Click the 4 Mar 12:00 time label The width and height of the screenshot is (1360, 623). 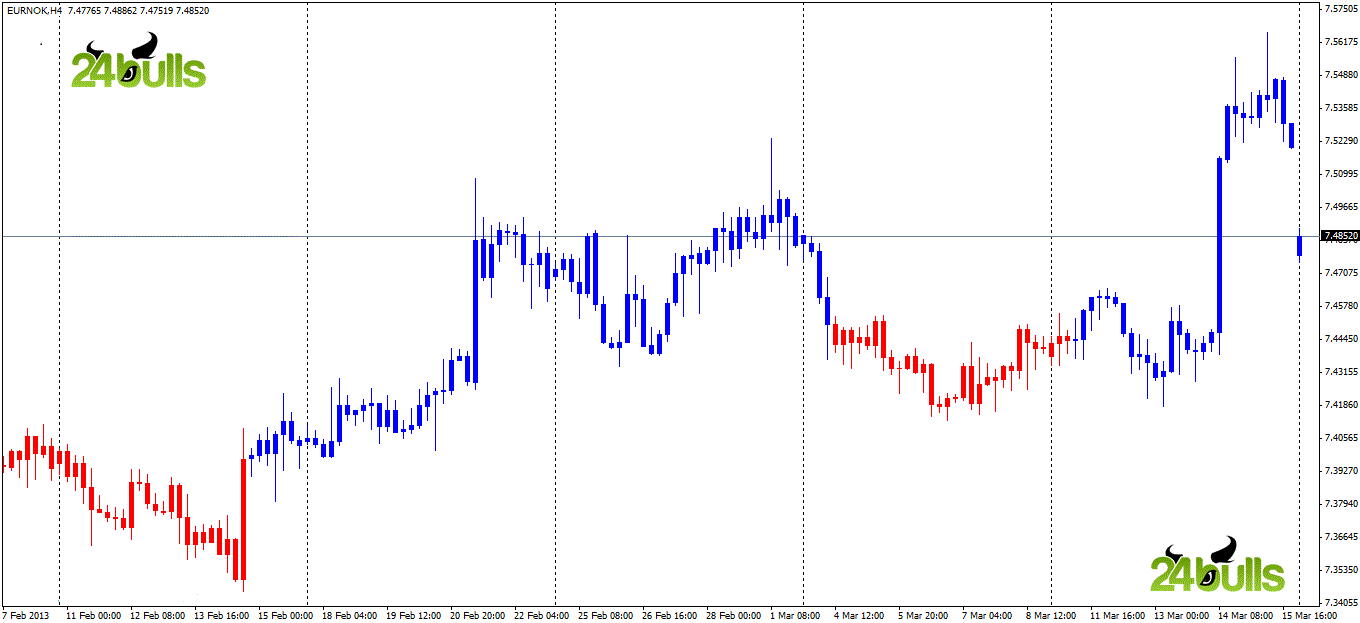(859, 616)
